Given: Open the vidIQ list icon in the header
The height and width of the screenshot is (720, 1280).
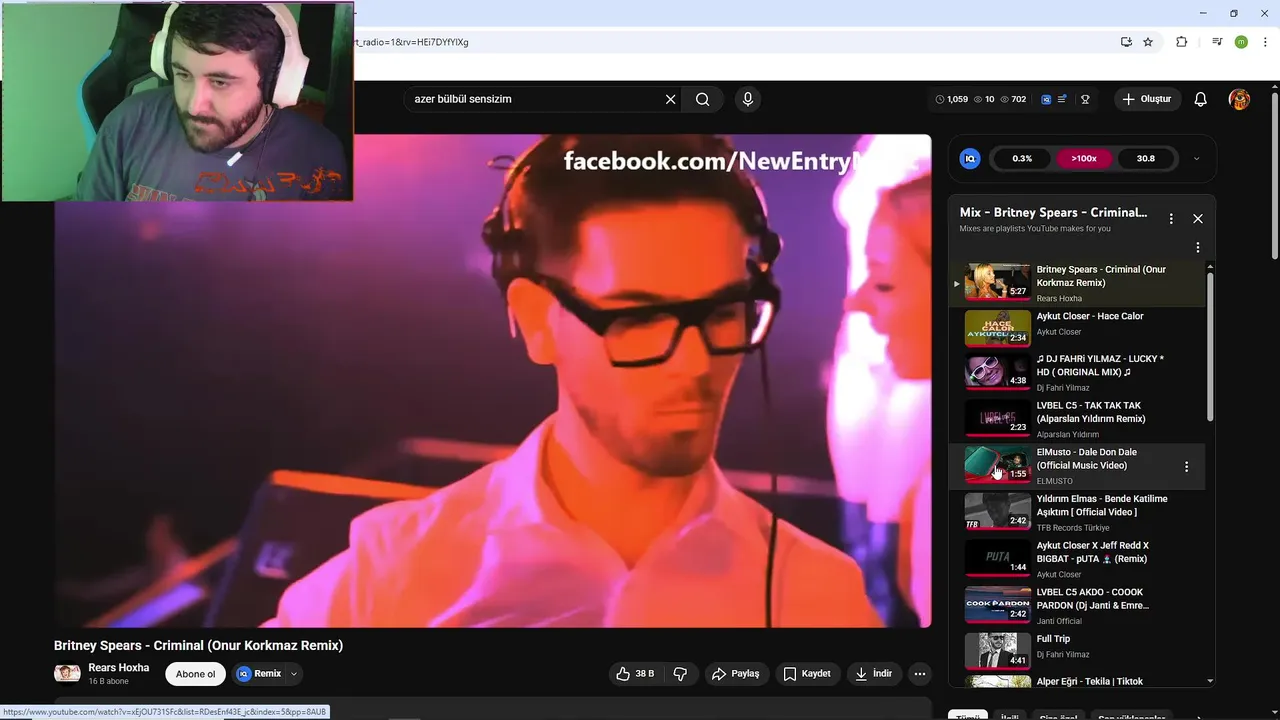Looking at the screenshot, I should pos(1062,99).
